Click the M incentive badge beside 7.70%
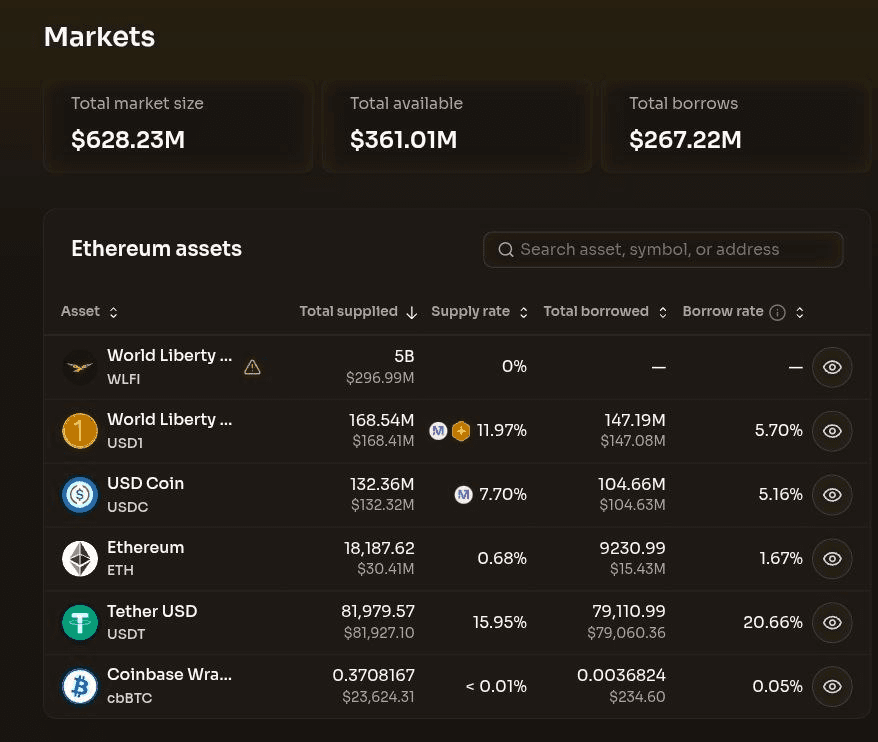The image size is (878, 742). pyautogui.click(x=463, y=494)
